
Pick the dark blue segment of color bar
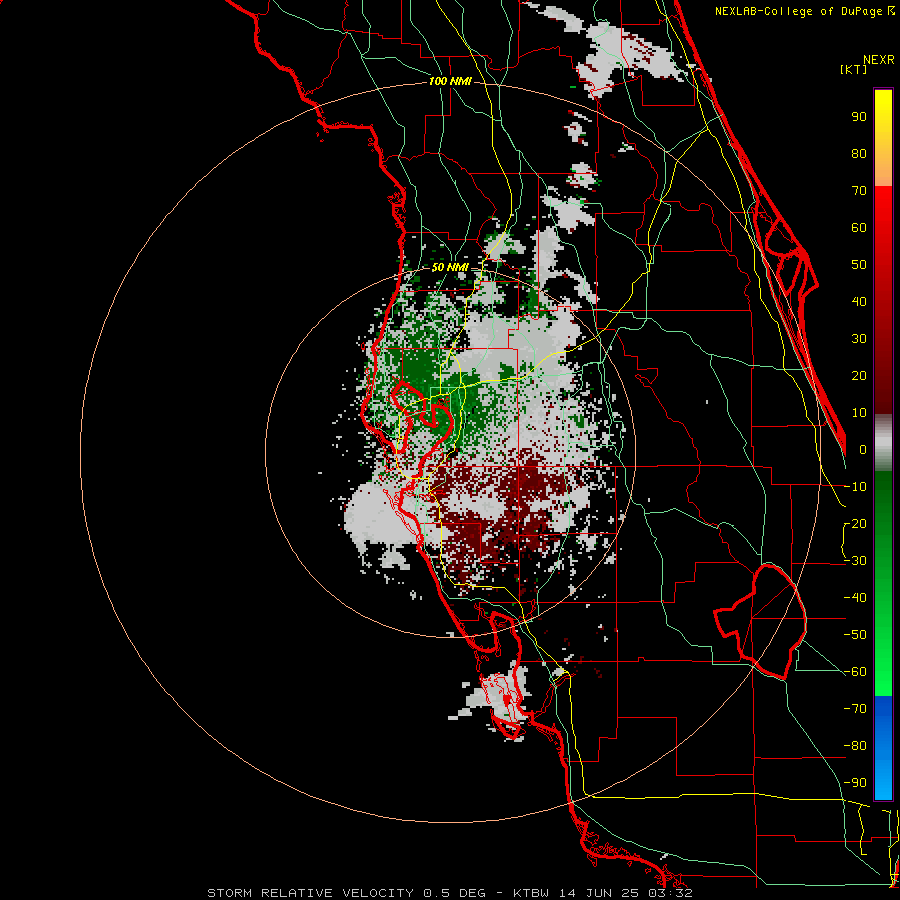pos(883,715)
